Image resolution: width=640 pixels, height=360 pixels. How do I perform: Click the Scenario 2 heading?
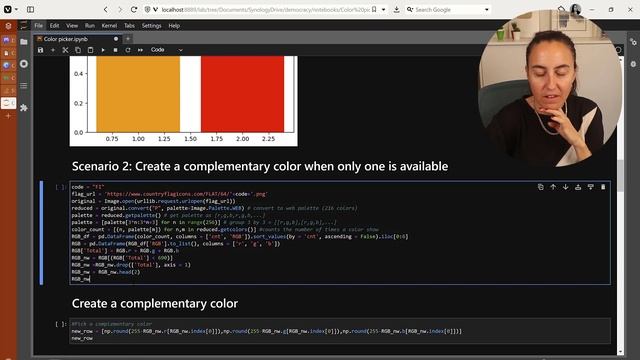pyautogui.click(x=260, y=166)
